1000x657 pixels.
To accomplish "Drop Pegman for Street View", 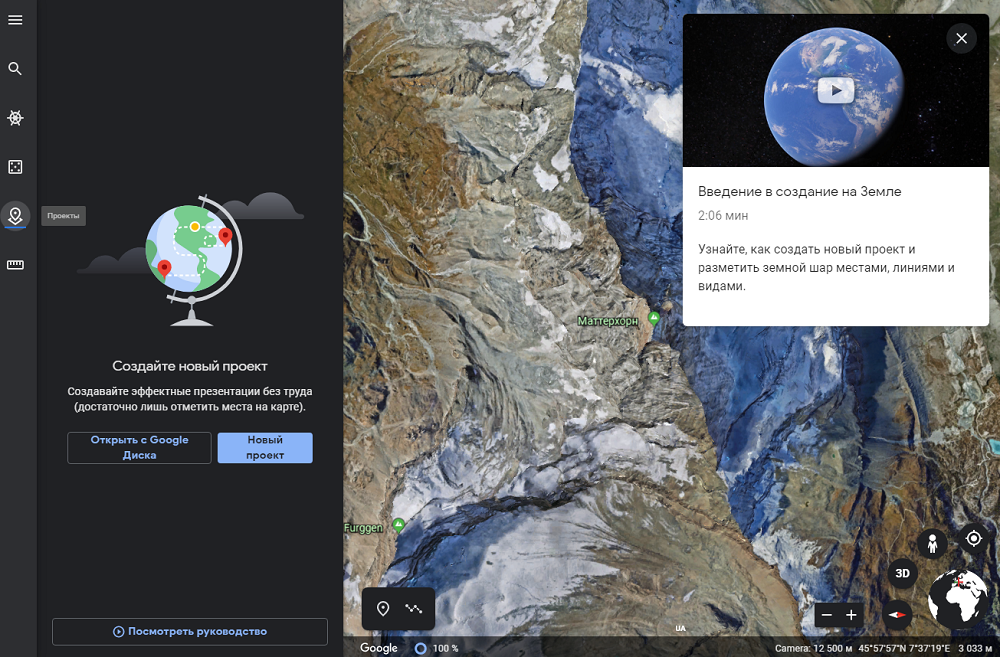I will 932,543.
